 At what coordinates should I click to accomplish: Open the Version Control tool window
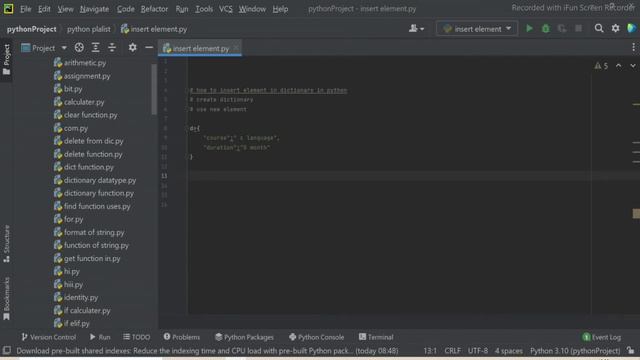coord(49,337)
